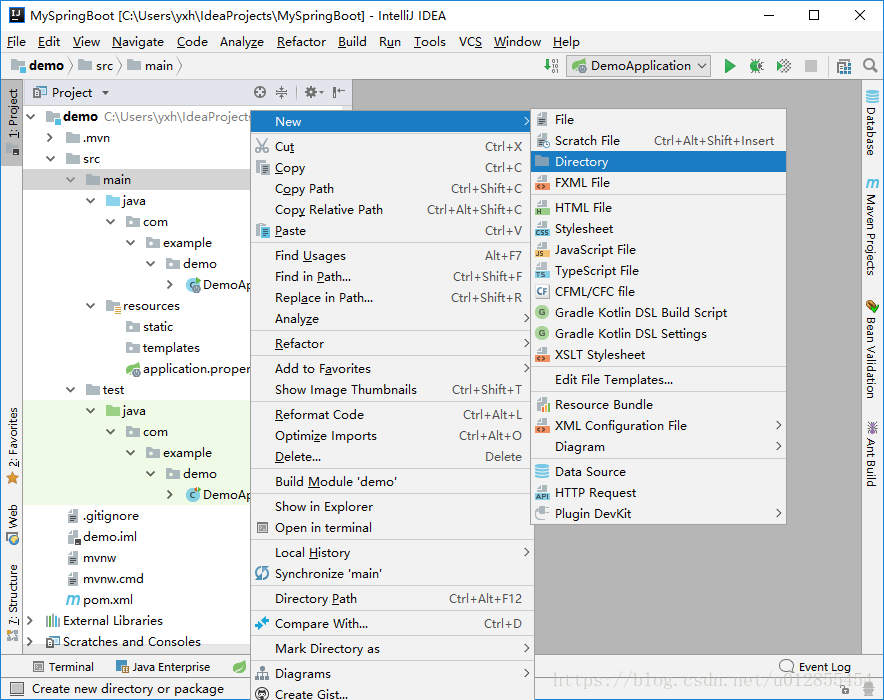Expand Scratches and Consoles node
This screenshot has height=700, width=884.
[x=30, y=641]
